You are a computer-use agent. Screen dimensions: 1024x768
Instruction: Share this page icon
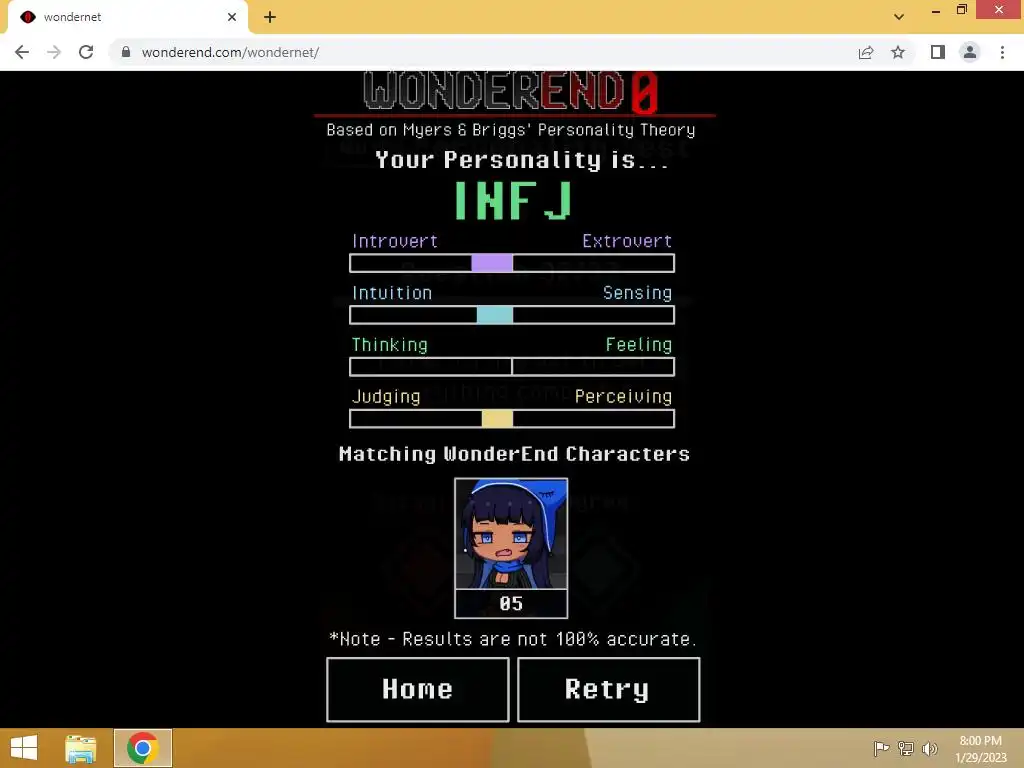866,52
